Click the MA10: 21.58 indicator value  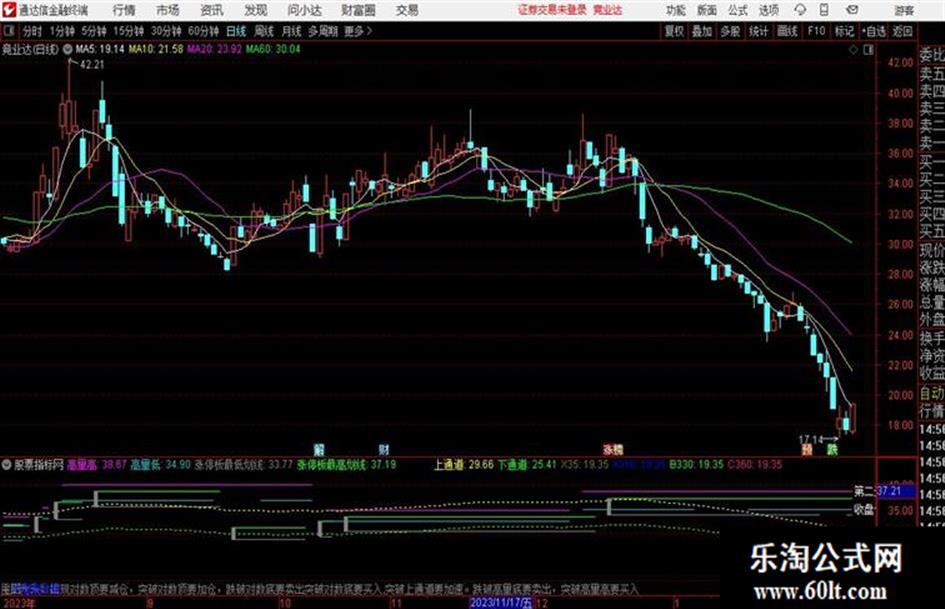tap(155, 49)
